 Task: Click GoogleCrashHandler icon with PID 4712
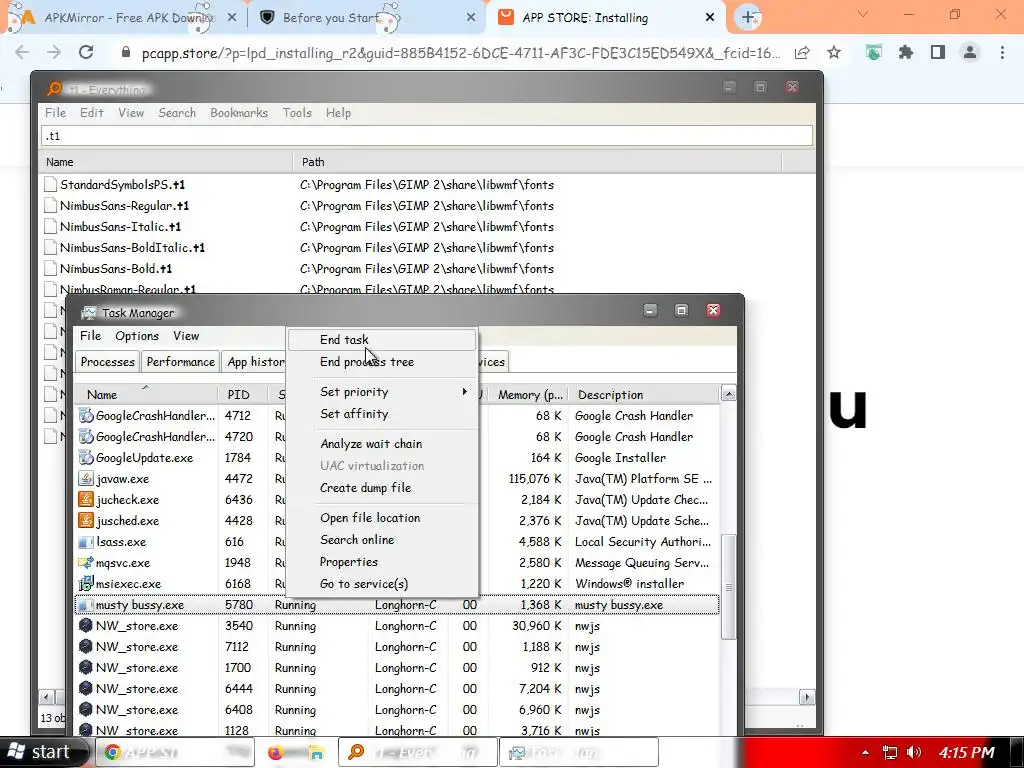(86, 415)
